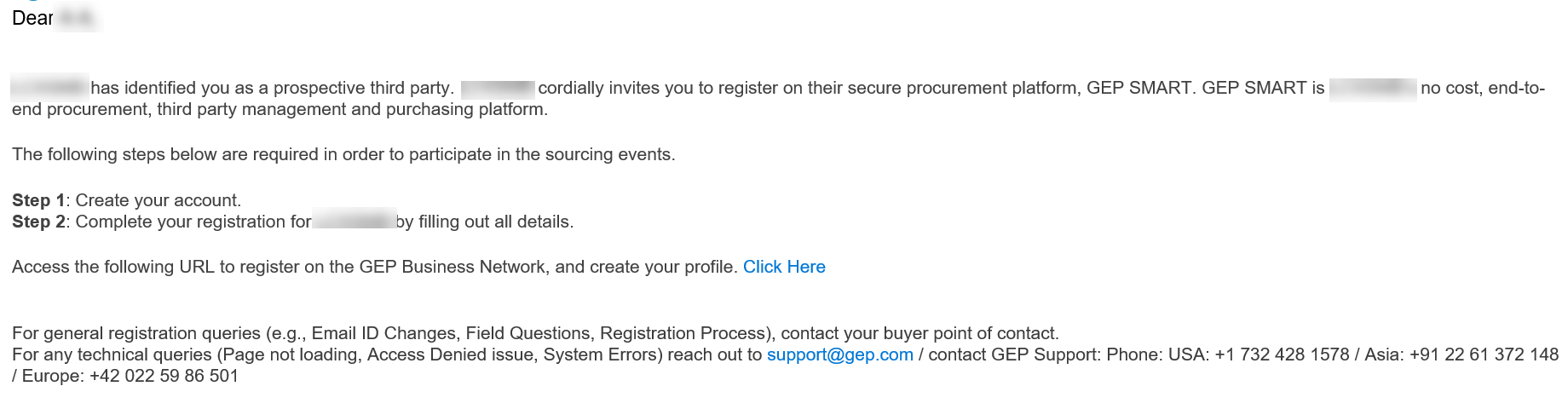Viewport: 1568px width, 415px height.
Task: Click the 'Dear' greeting word
Action: tap(32, 18)
